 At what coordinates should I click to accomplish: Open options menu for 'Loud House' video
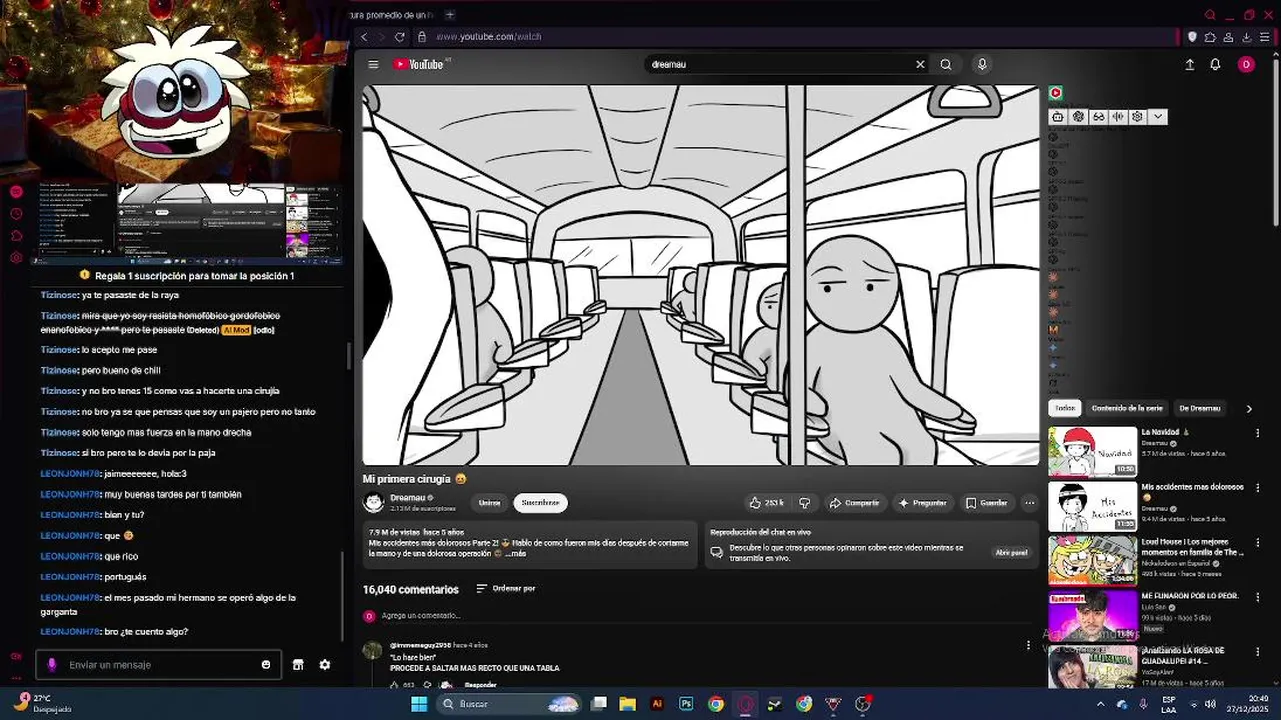[x=1258, y=543]
